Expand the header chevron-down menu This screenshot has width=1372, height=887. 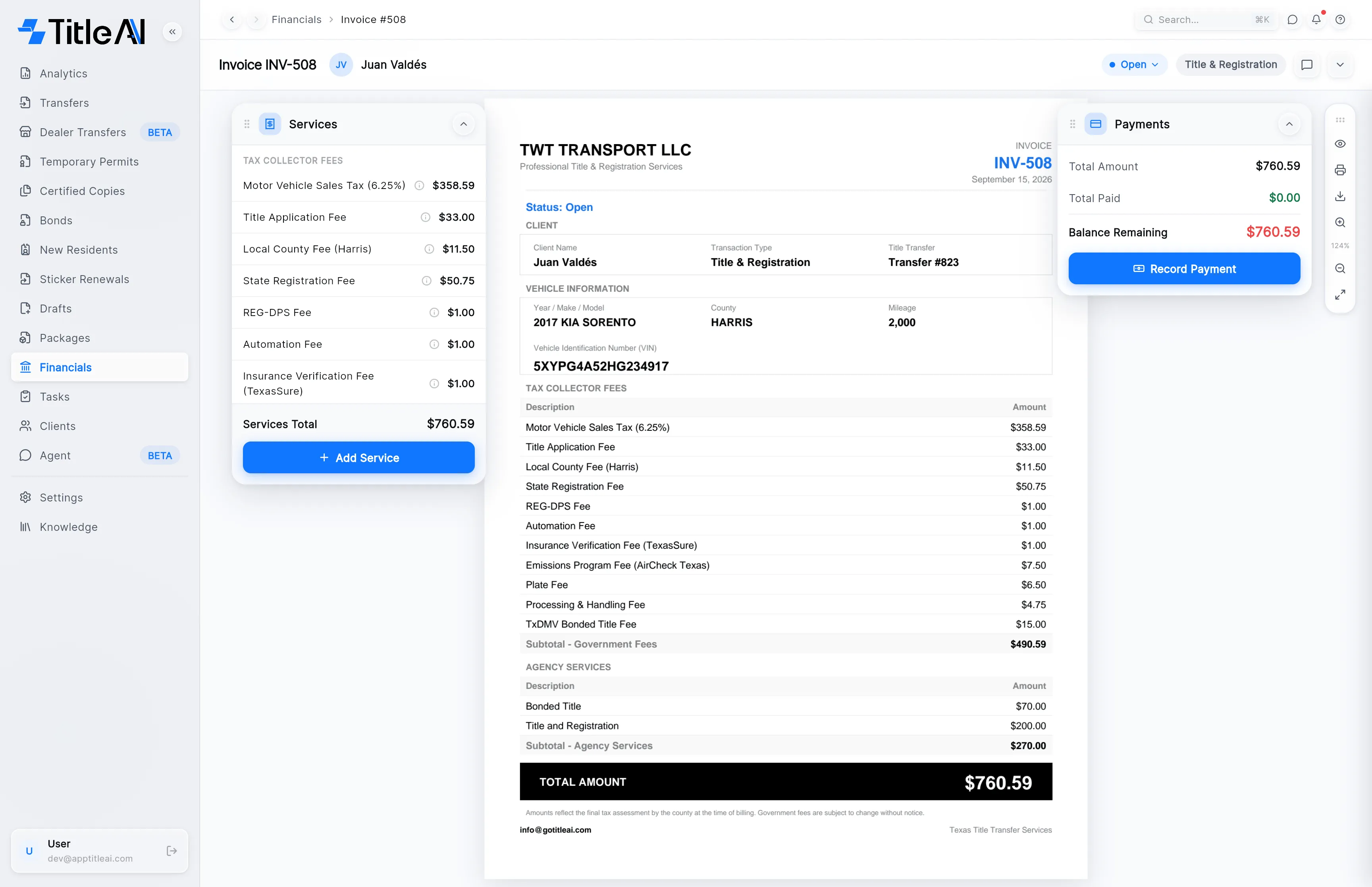[1340, 64]
